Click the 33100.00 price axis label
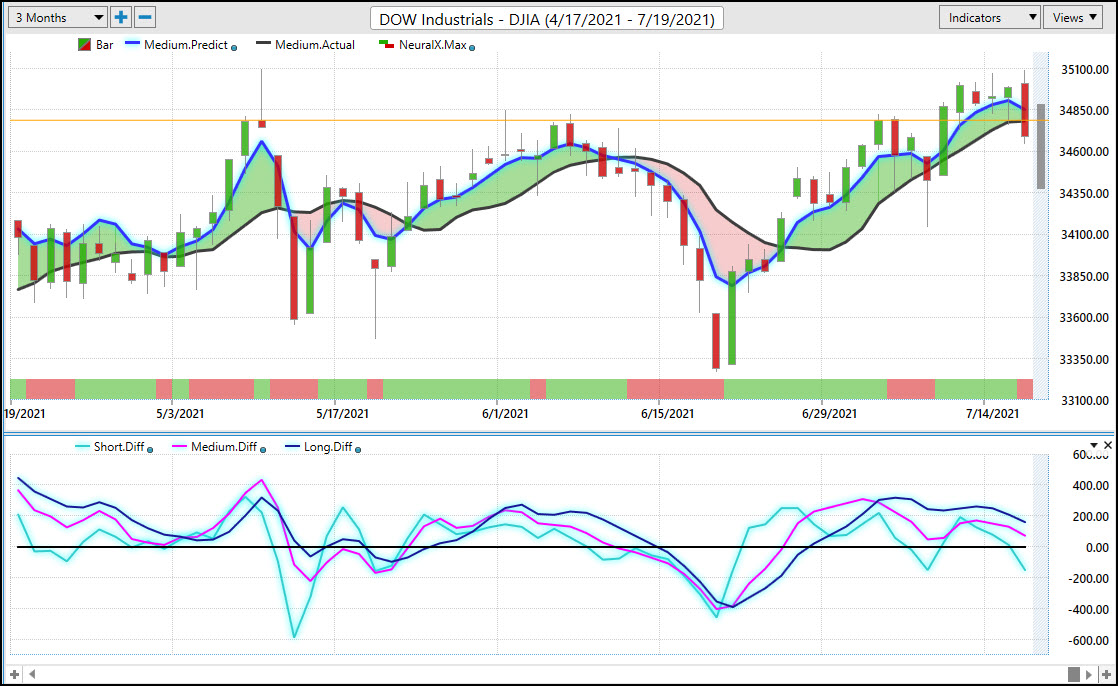The image size is (1118, 686). click(x=1084, y=401)
